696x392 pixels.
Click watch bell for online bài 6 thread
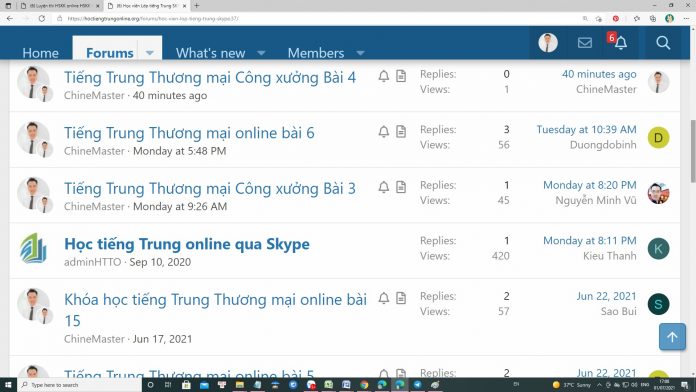[x=384, y=131]
